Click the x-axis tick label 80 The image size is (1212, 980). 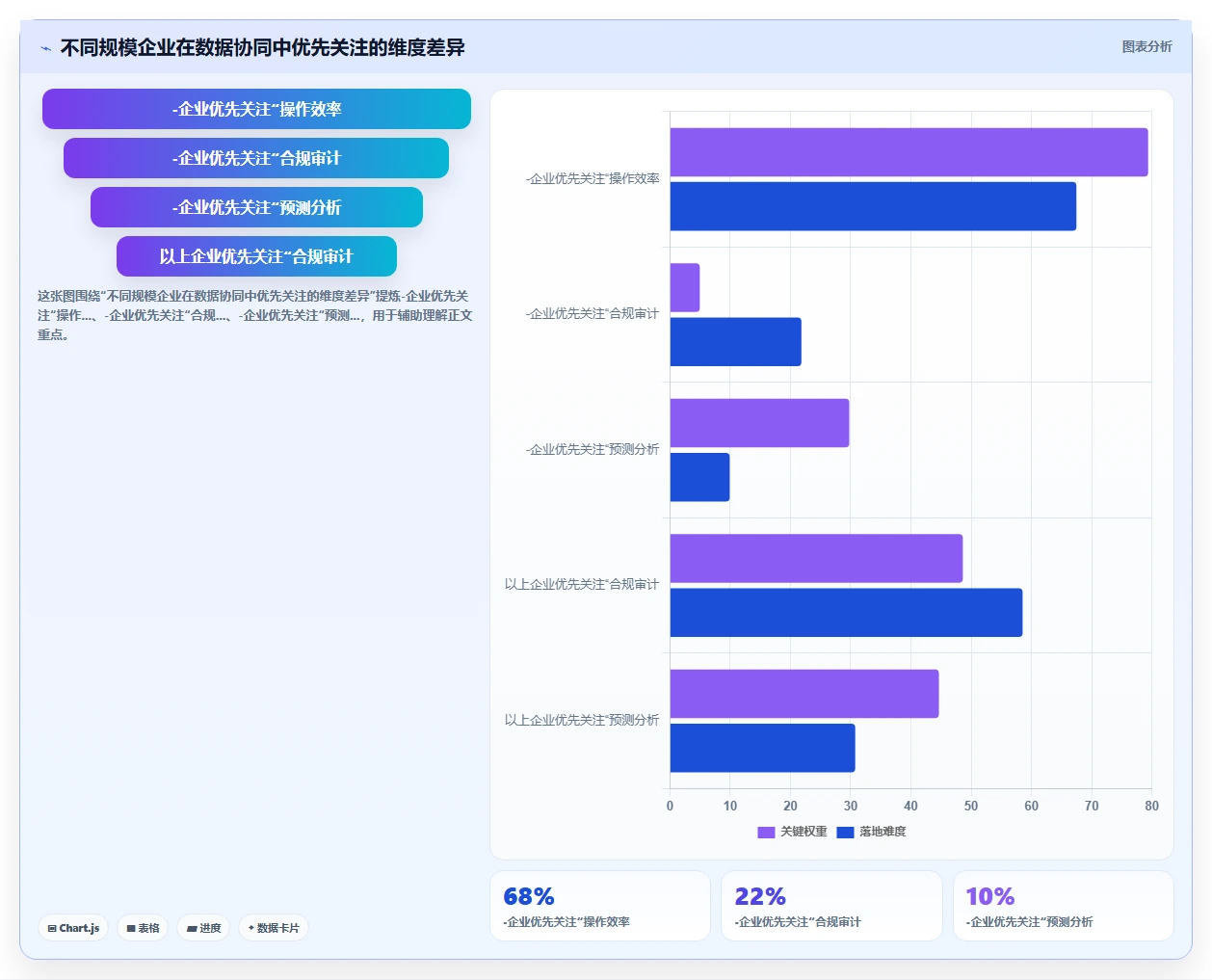tap(1151, 806)
